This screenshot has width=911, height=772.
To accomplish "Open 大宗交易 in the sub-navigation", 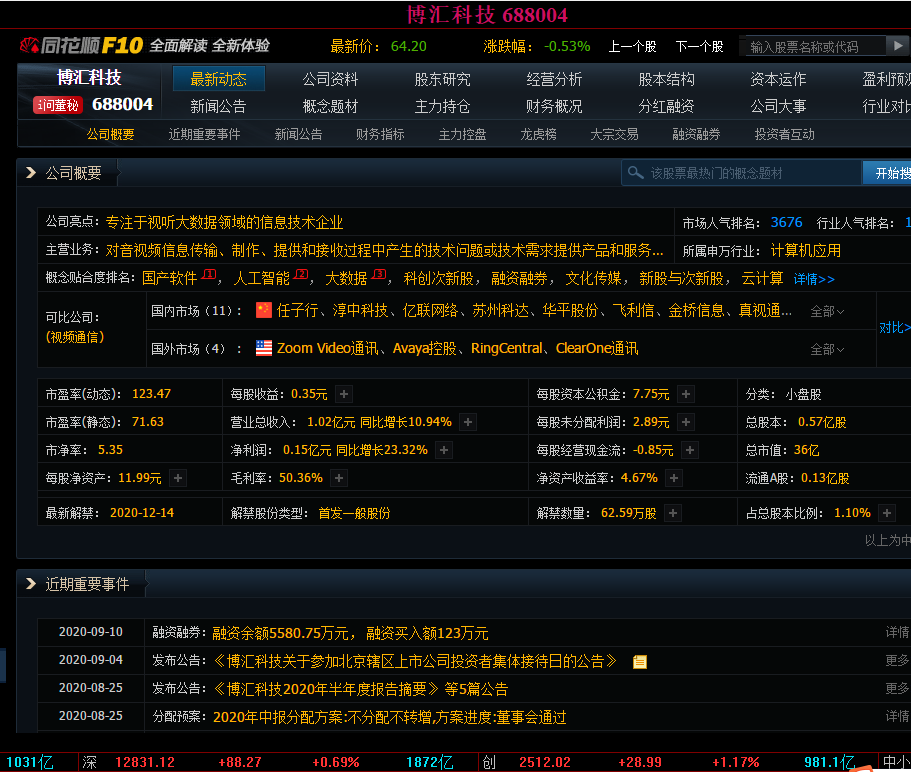I will [x=614, y=135].
